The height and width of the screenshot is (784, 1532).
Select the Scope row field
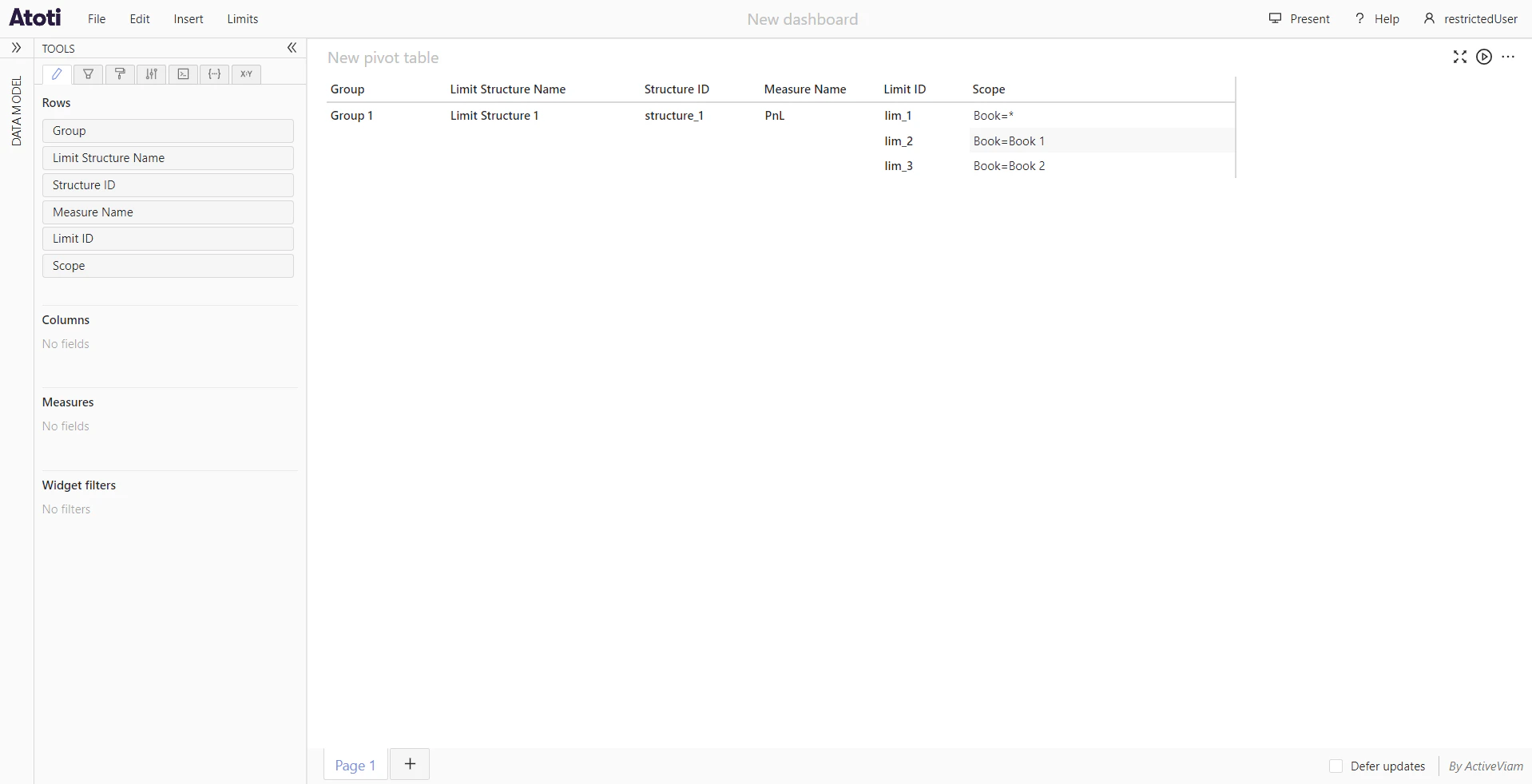point(168,266)
